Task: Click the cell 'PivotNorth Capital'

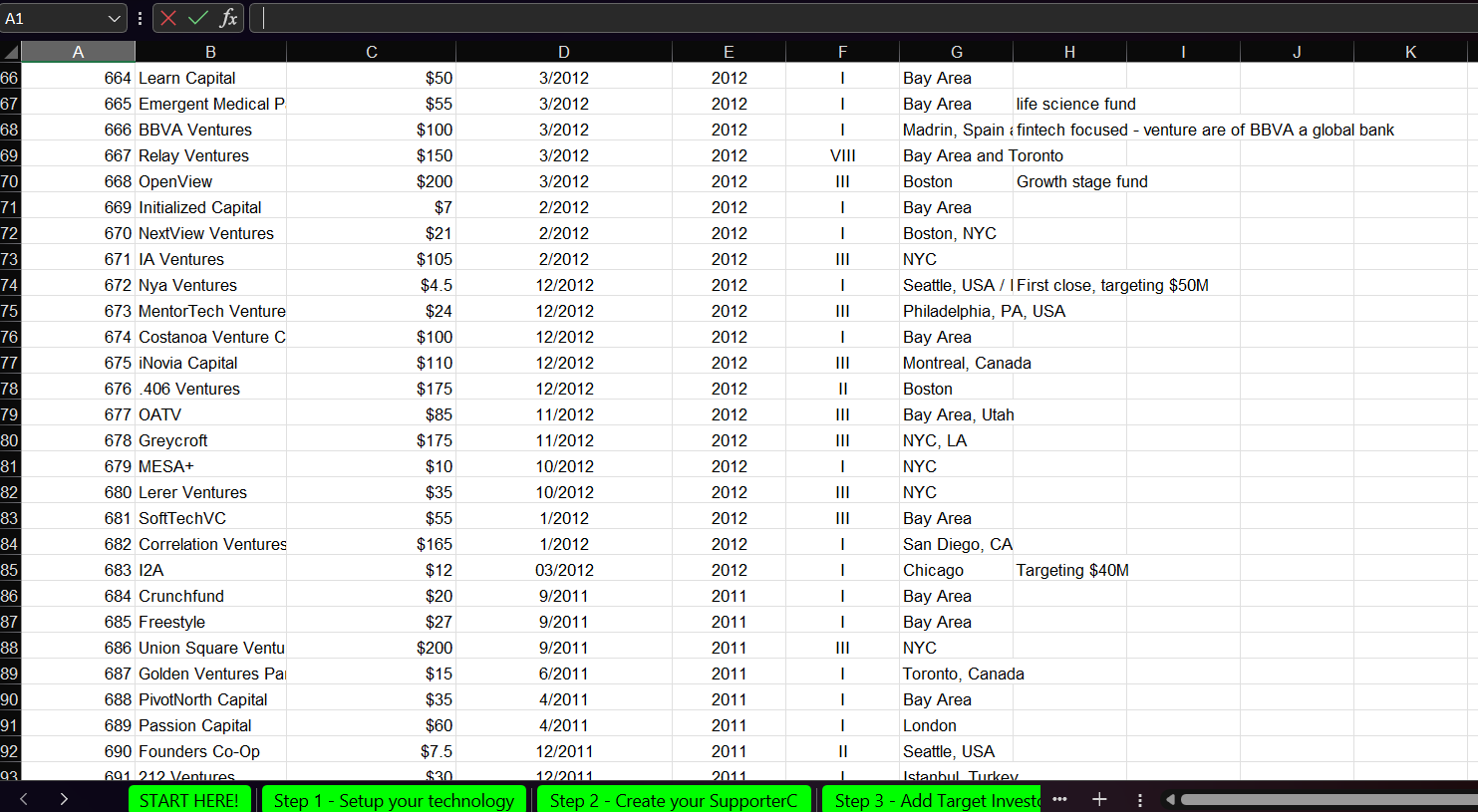Action: point(210,699)
